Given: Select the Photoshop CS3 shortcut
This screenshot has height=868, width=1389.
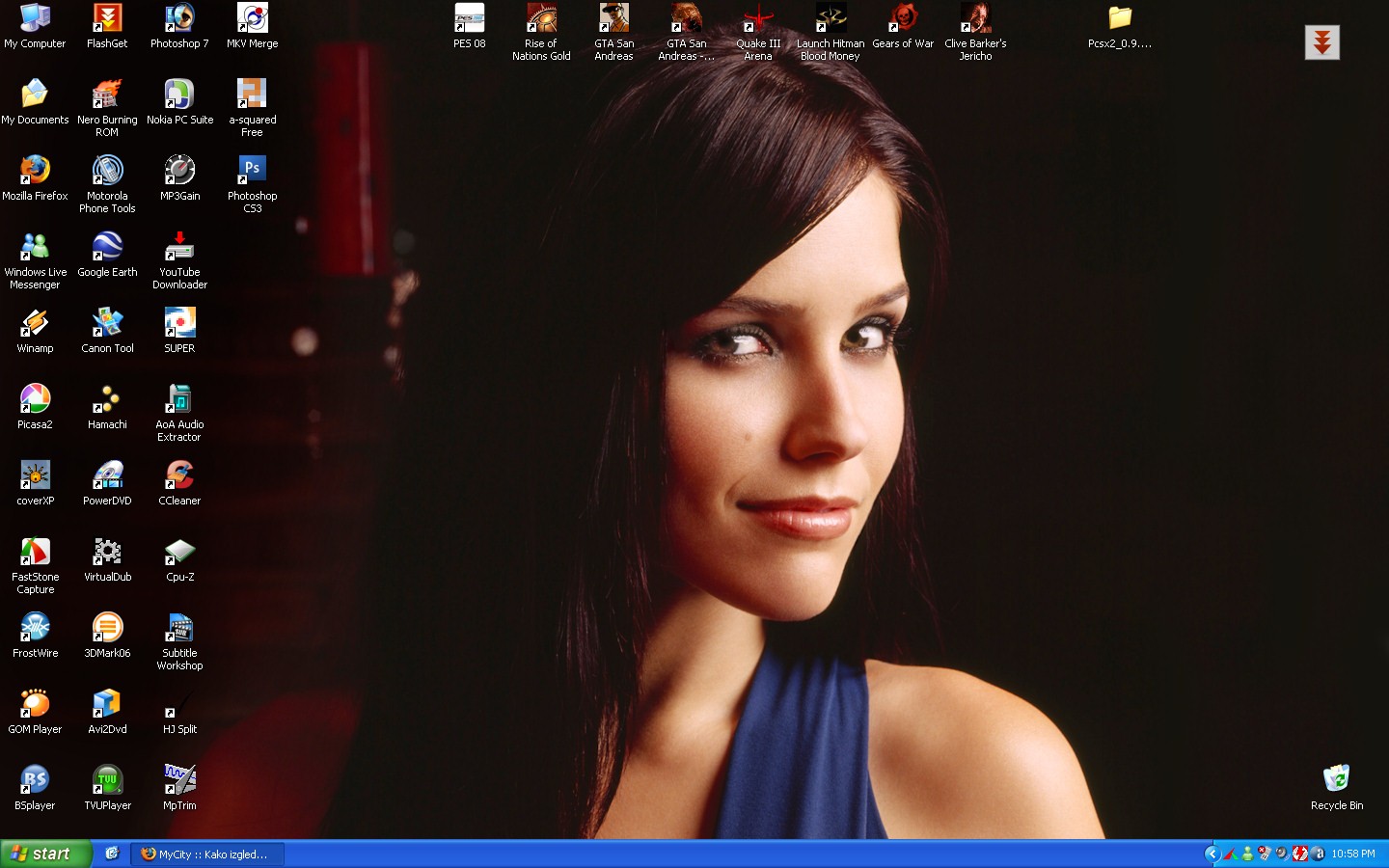Looking at the screenshot, I should pyautogui.click(x=252, y=185).
